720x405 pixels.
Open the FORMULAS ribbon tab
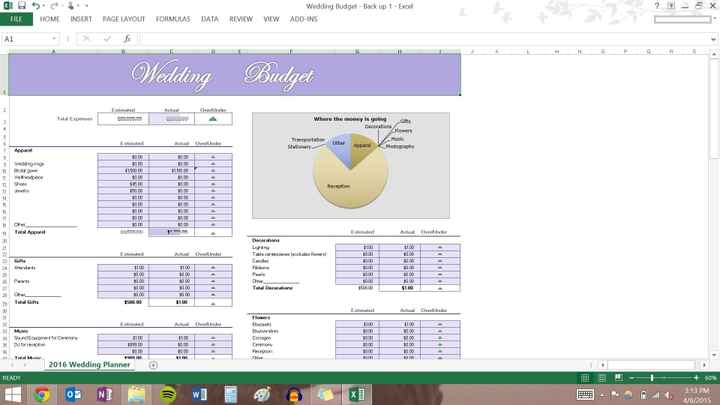[x=173, y=19]
